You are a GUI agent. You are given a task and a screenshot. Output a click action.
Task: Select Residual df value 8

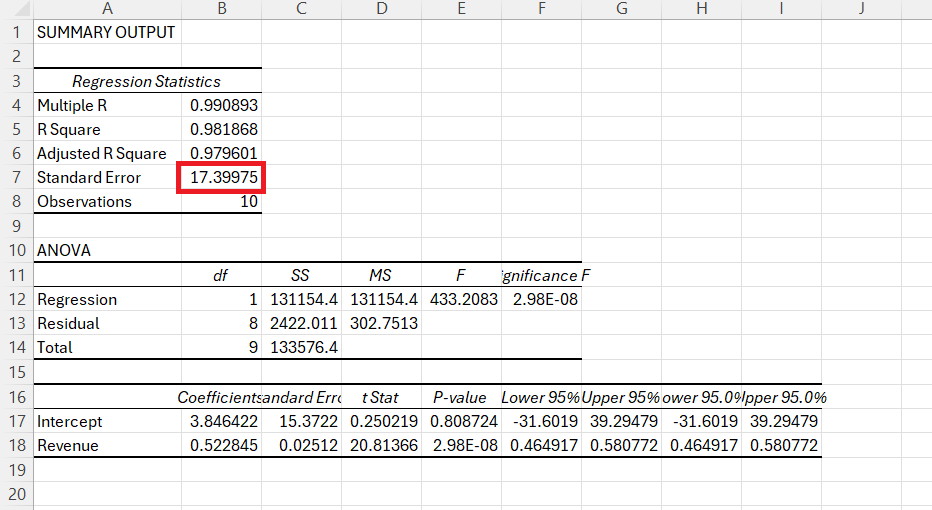pos(221,323)
